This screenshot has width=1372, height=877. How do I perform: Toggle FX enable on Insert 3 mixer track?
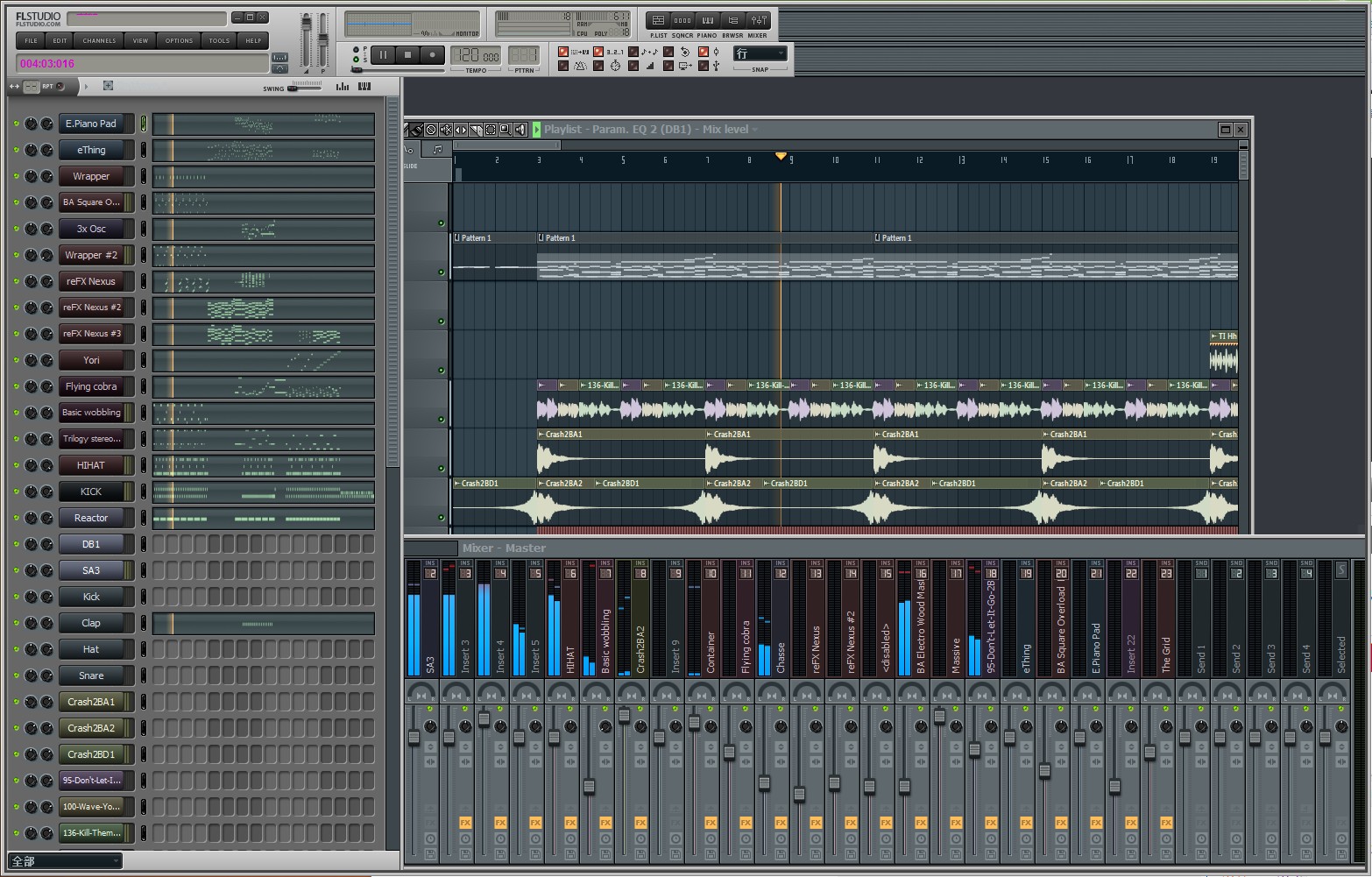(465, 823)
